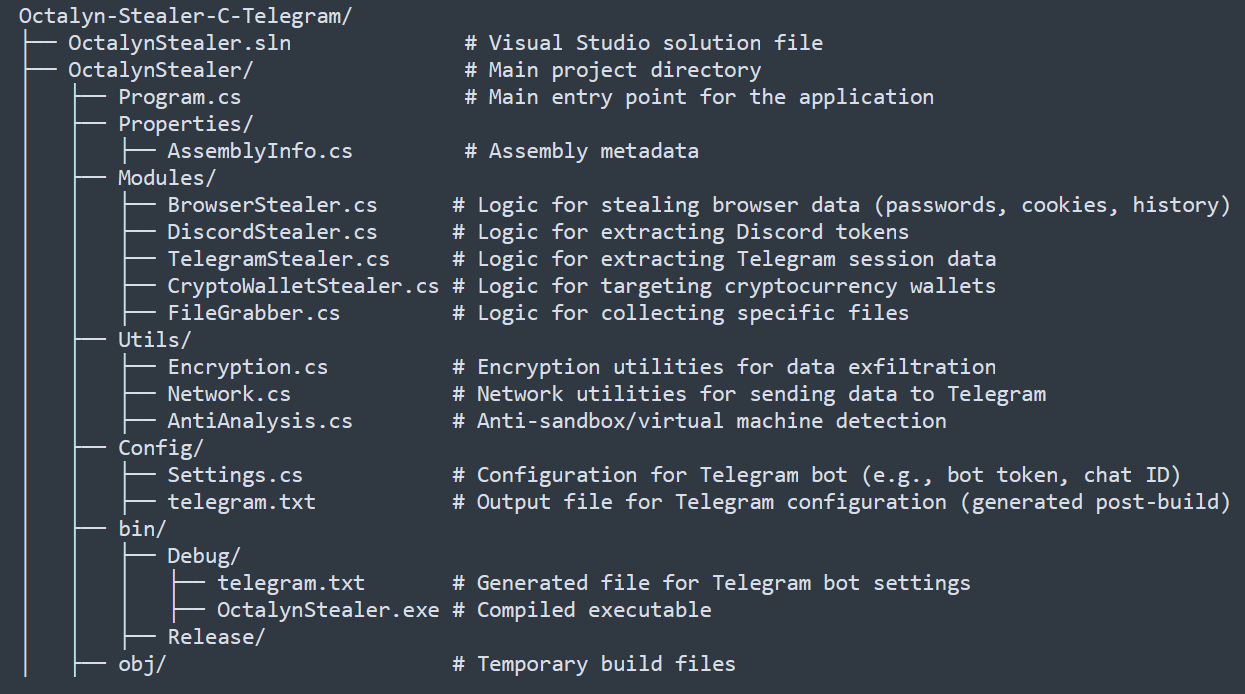Click the Release/ folder name
Image resolution: width=1245 pixels, height=694 pixels.
coord(216,637)
